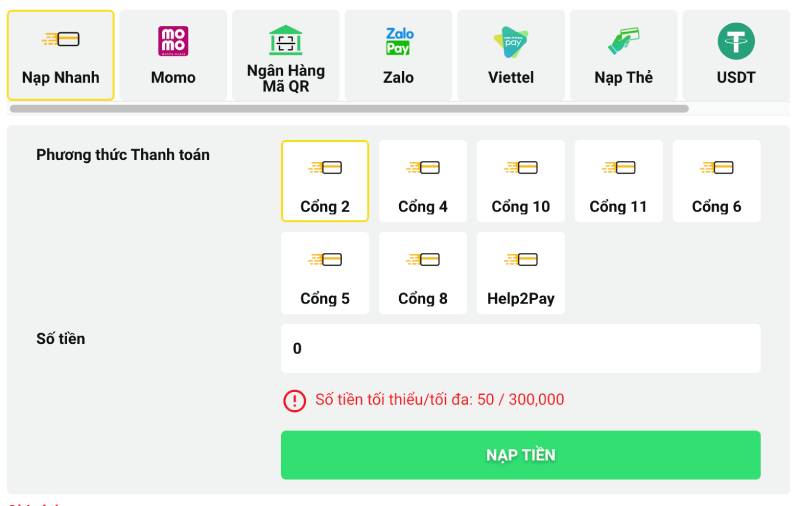The image size is (800, 506).
Task: Choose the Cổng 4 payment gateway
Action: point(423,181)
